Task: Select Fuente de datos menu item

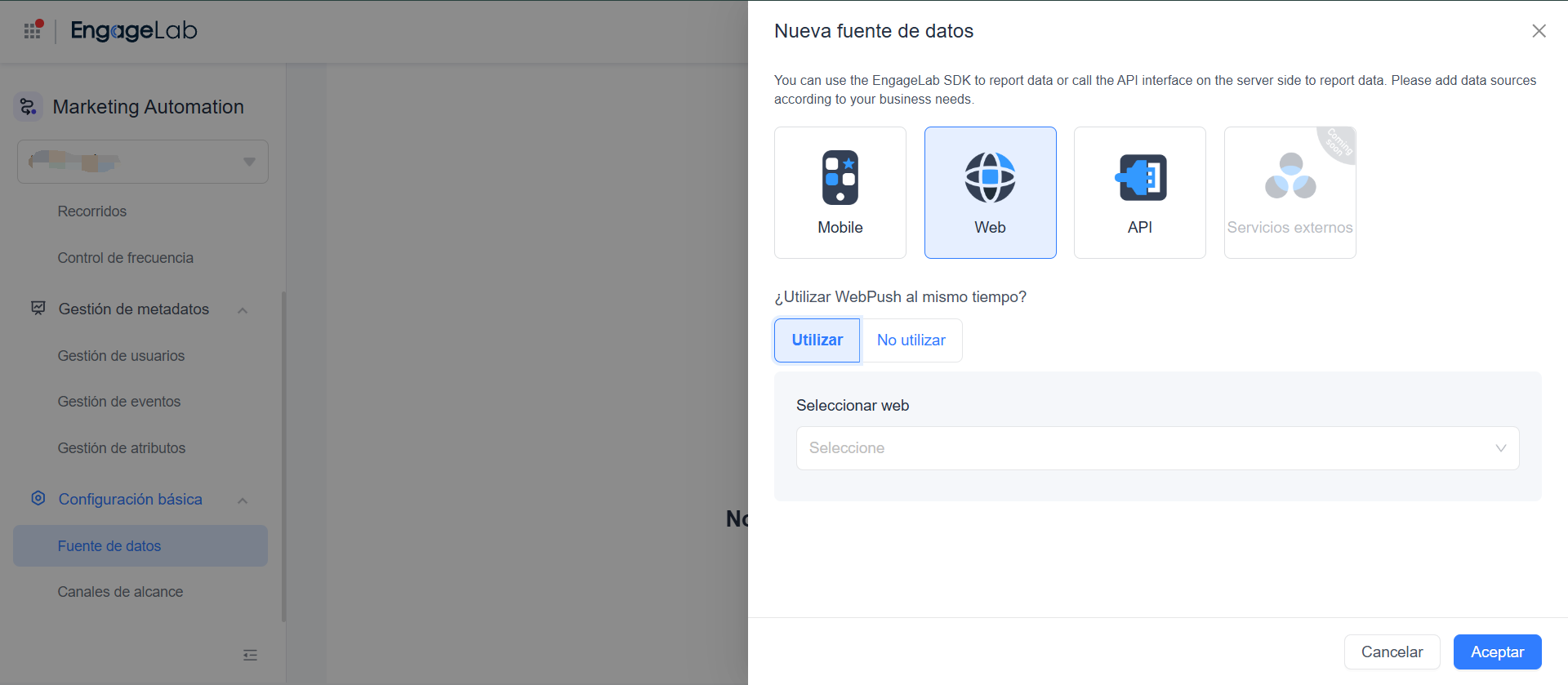Action: [140, 545]
